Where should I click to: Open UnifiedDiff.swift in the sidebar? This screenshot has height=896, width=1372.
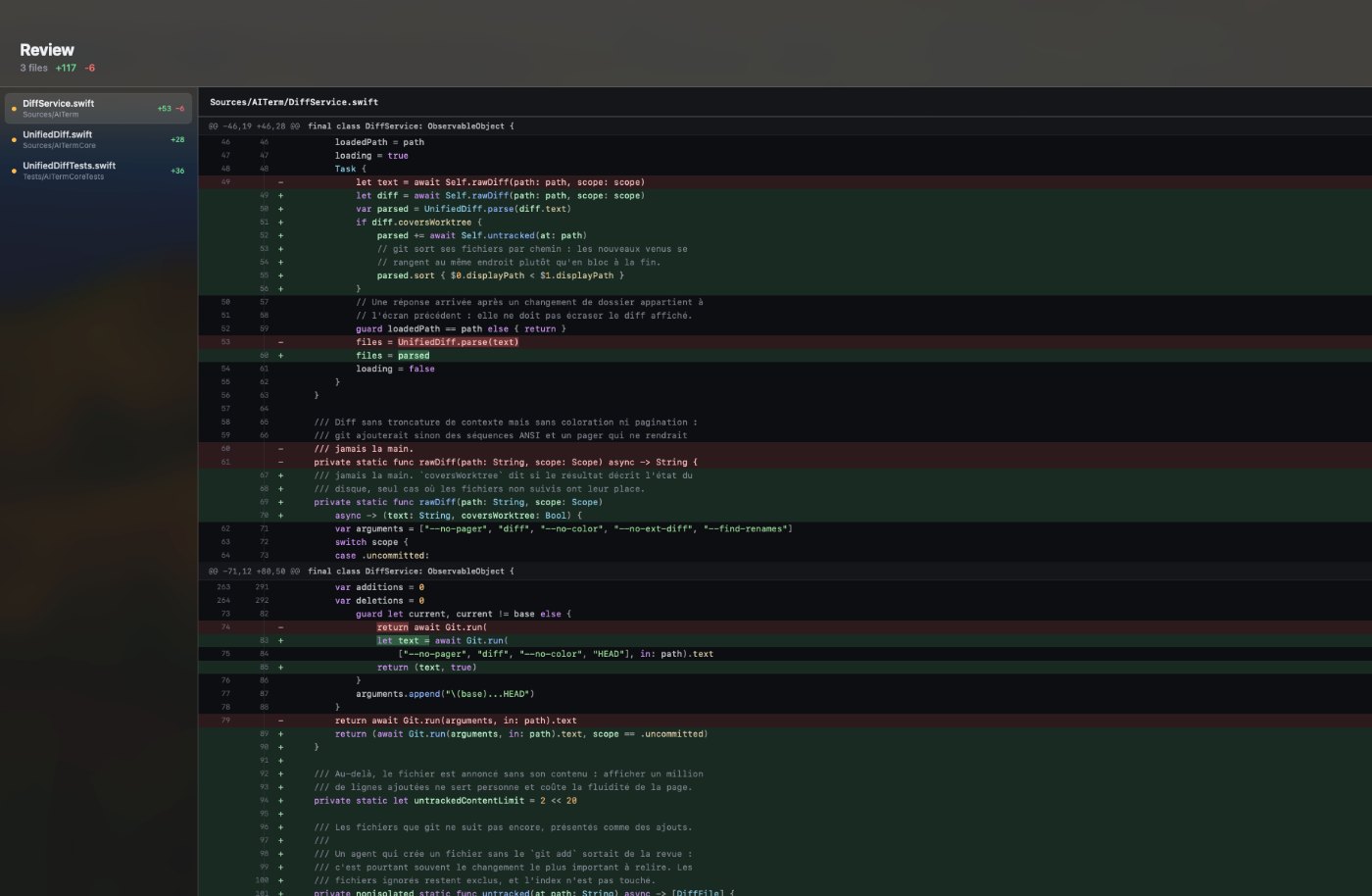coord(98,139)
